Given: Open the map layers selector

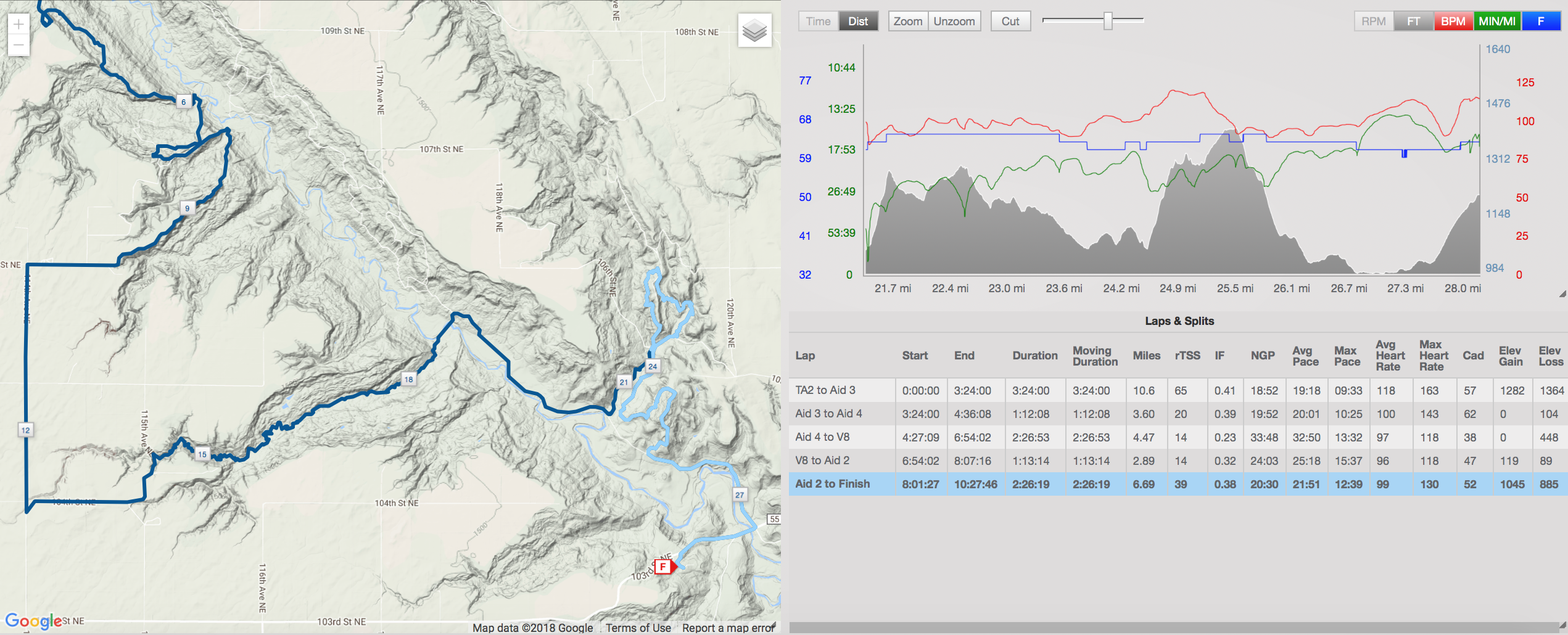Looking at the screenshot, I should point(754,30).
